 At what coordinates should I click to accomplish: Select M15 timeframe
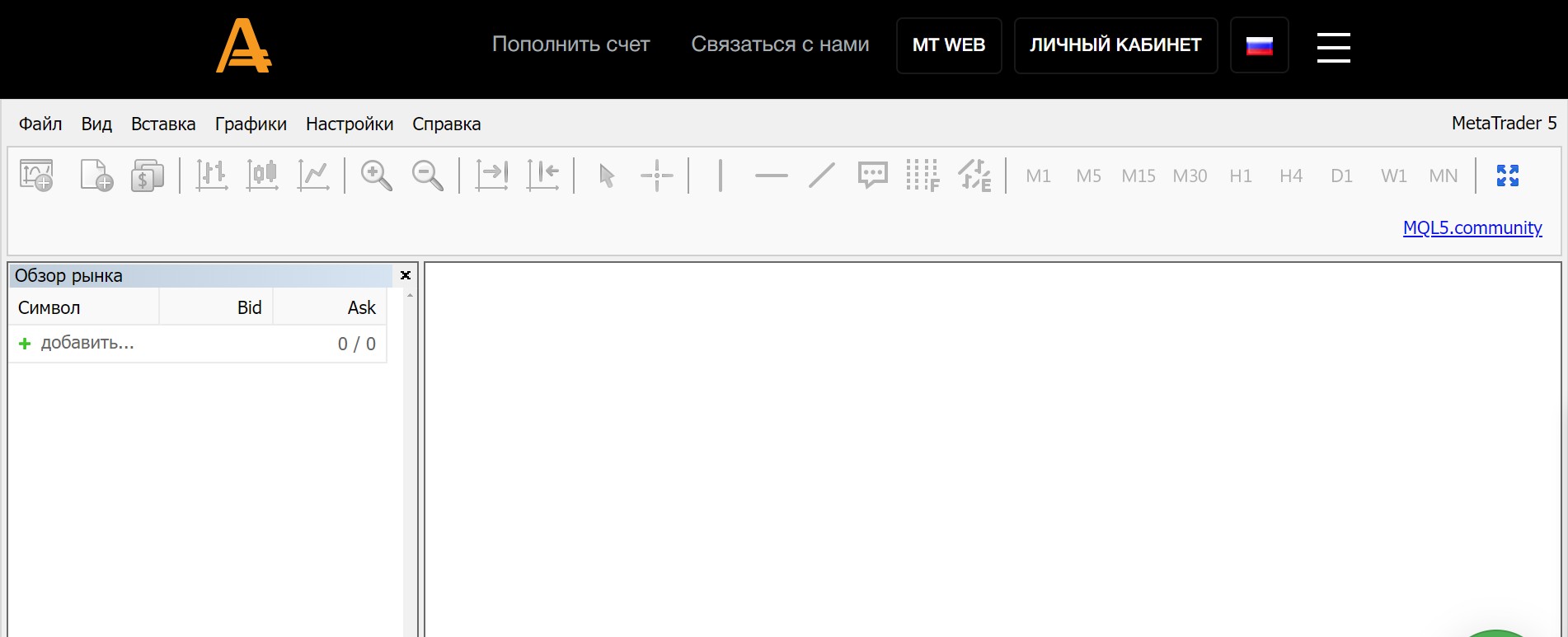[1138, 176]
